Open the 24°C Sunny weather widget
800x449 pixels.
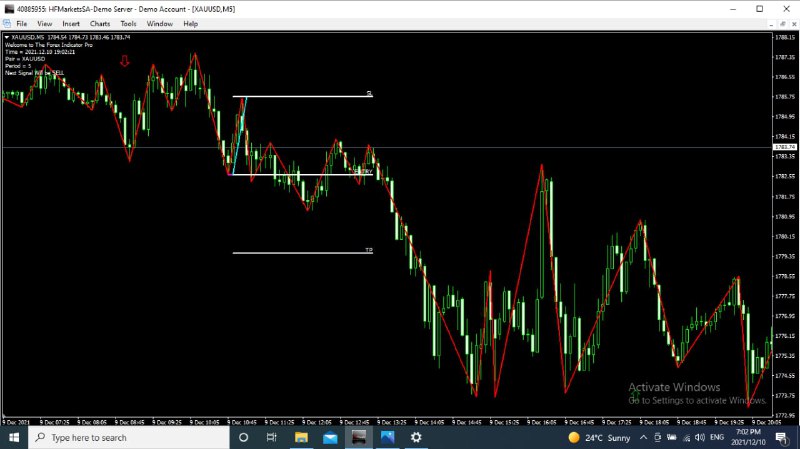(599, 438)
